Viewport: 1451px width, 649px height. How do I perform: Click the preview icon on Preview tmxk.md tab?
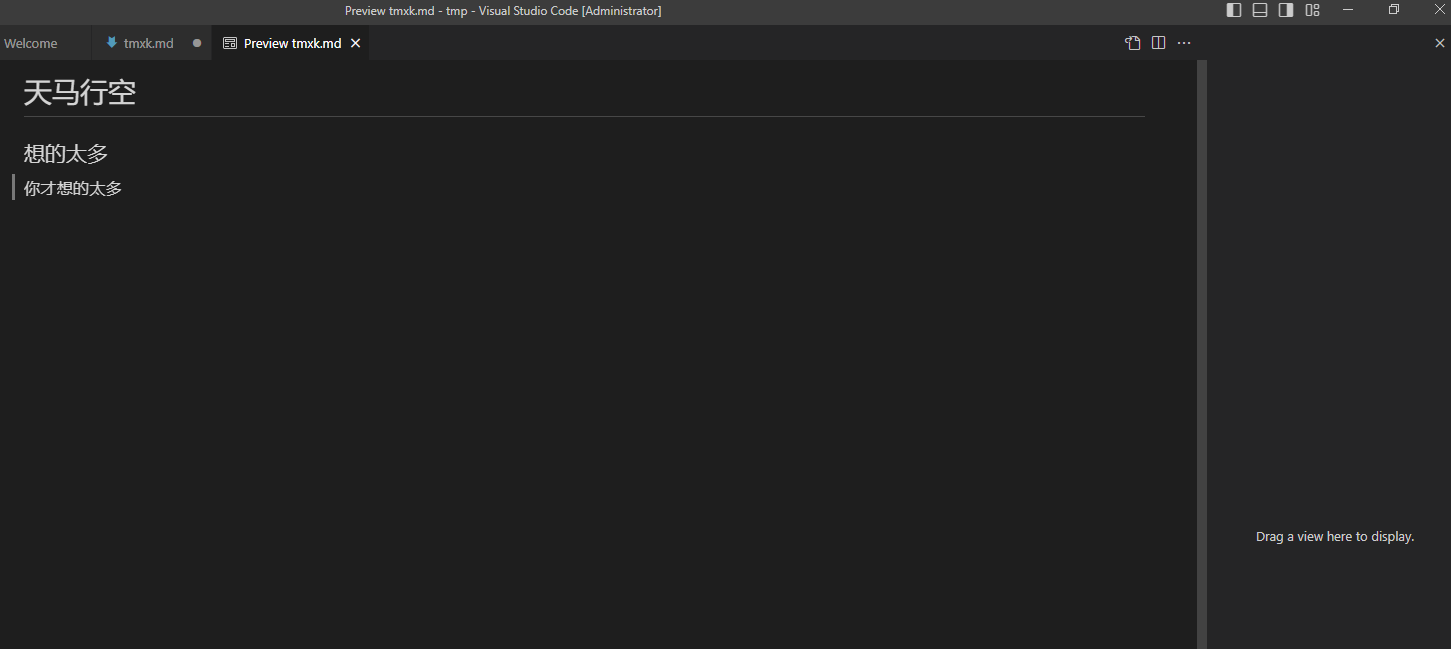tap(230, 43)
